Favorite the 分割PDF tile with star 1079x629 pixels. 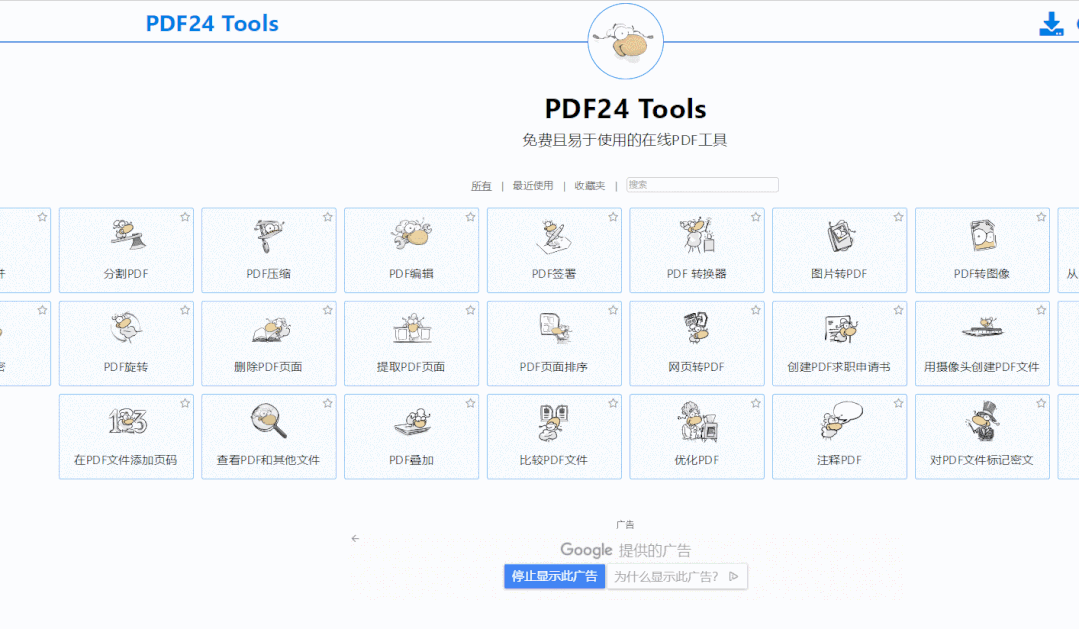[x=185, y=217]
